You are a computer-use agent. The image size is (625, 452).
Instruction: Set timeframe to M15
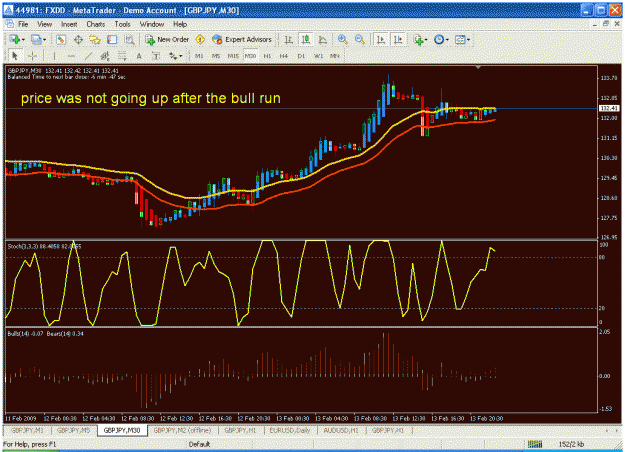[233, 56]
